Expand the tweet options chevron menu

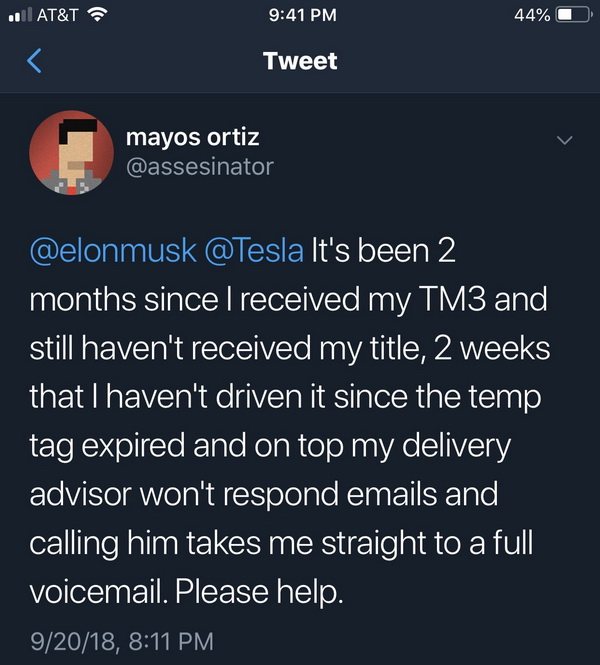click(564, 140)
